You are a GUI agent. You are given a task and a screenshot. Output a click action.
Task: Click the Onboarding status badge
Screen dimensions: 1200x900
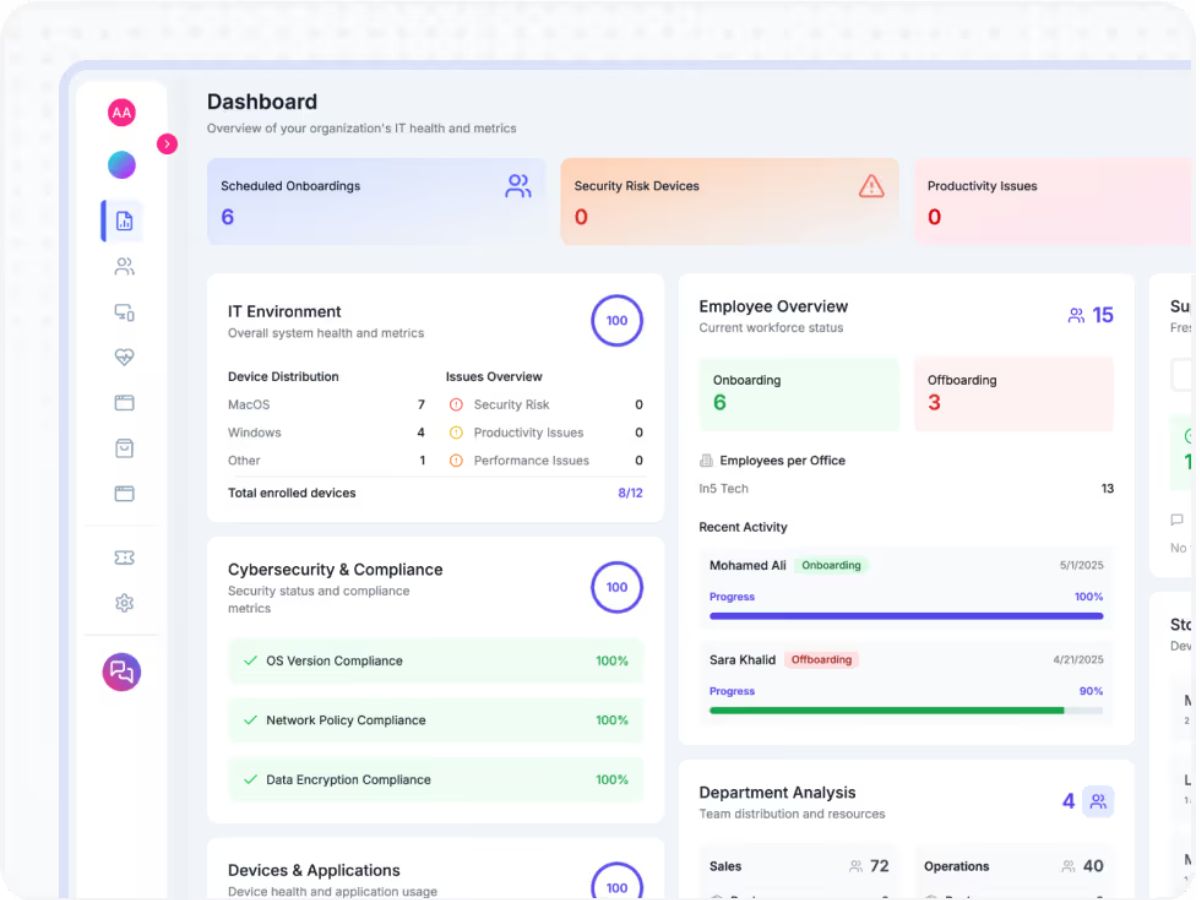[x=831, y=565]
